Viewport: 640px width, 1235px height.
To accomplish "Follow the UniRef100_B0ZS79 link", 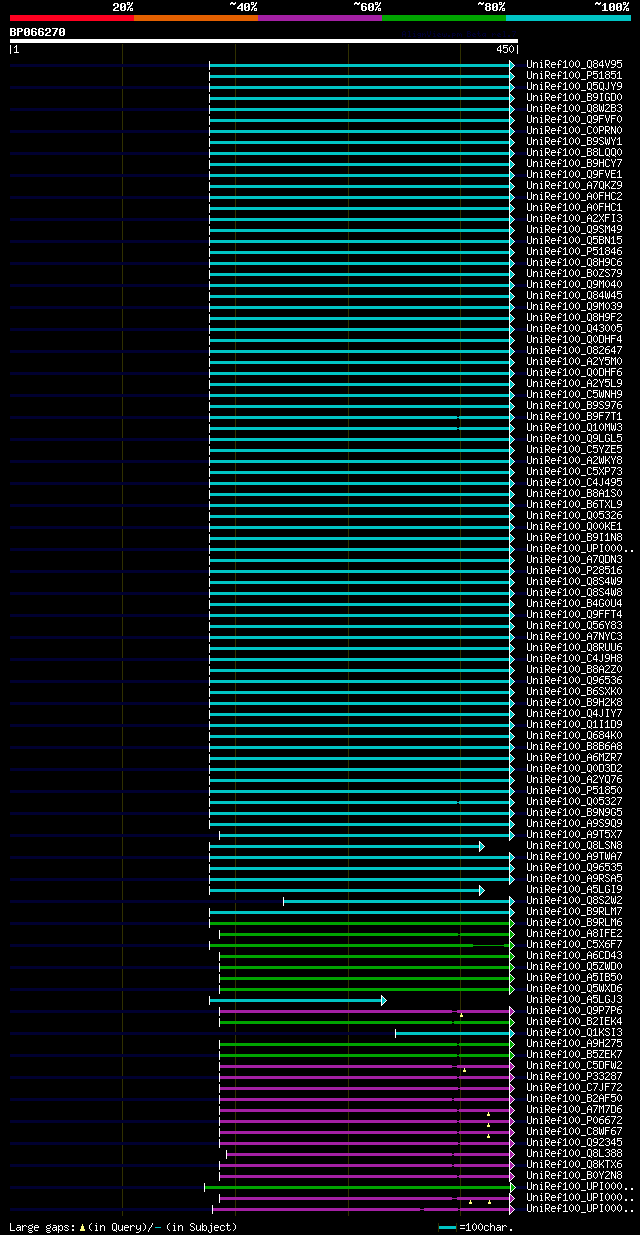I will click(574, 273).
